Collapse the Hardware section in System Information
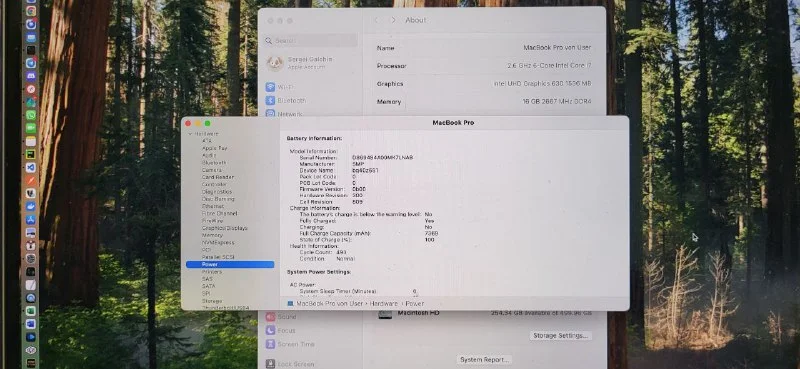800x369 pixels. tap(190, 134)
